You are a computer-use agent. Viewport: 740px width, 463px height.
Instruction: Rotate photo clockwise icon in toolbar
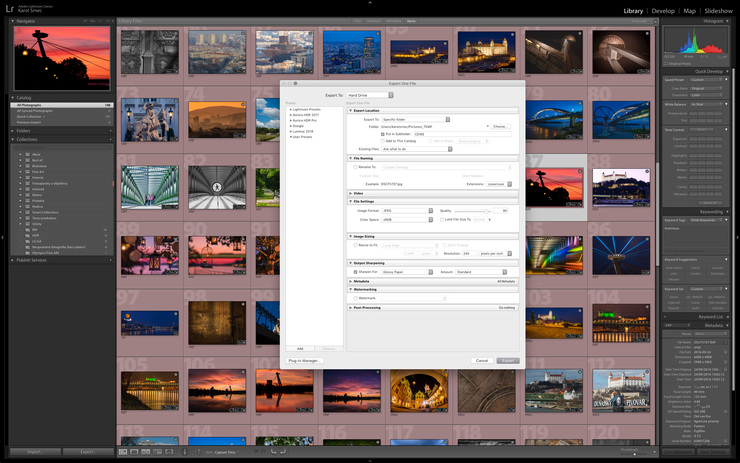[283, 452]
